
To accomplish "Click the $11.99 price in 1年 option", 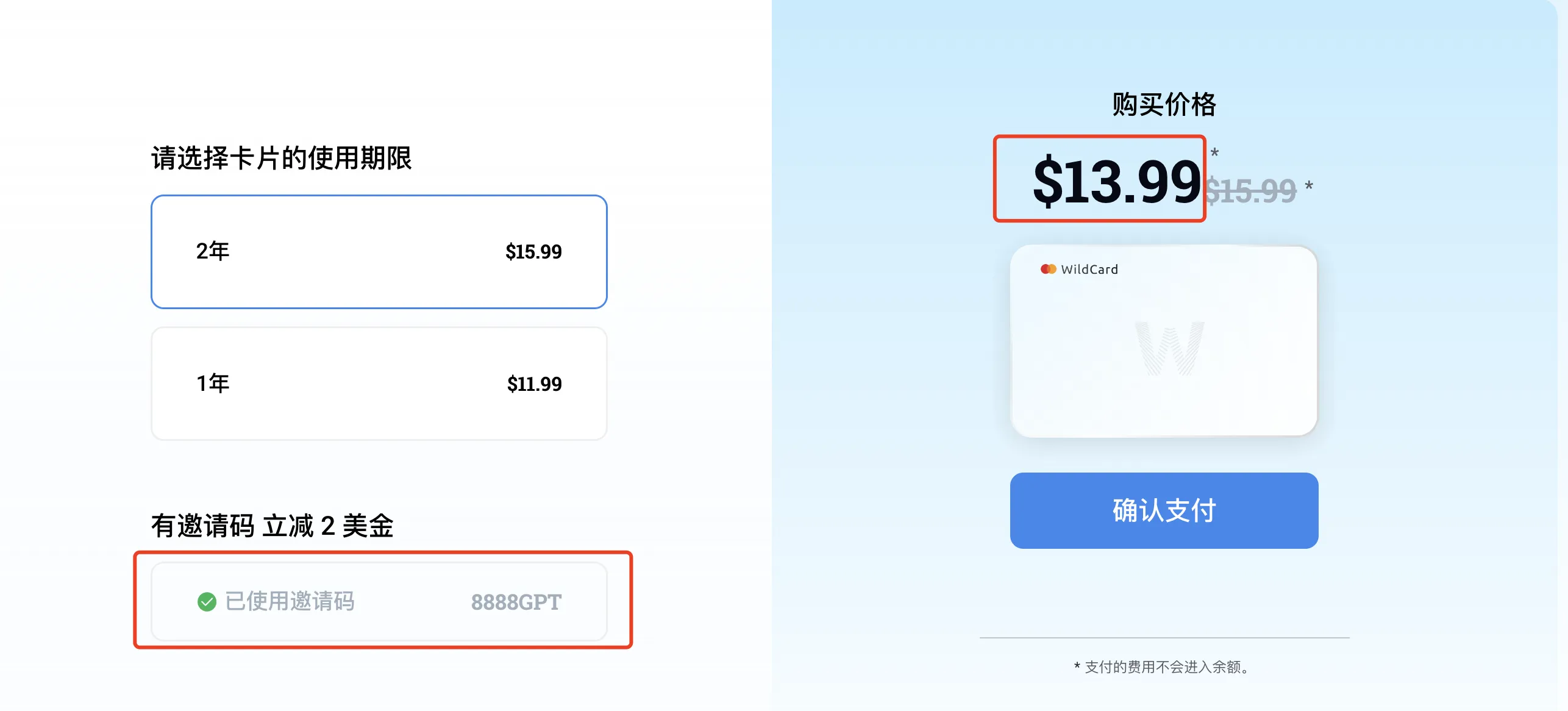I will pyautogui.click(x=534, y=384).
